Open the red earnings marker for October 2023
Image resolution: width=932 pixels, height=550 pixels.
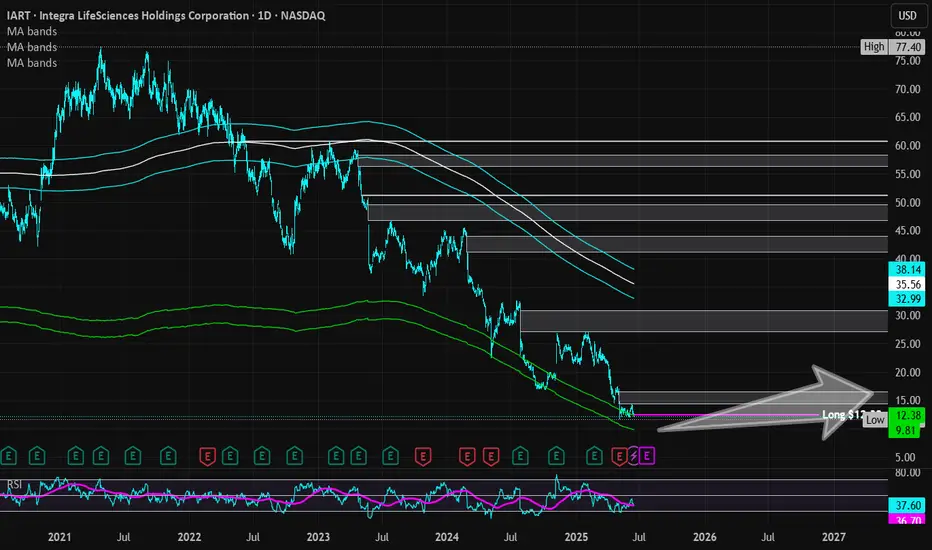click(423, 456)
